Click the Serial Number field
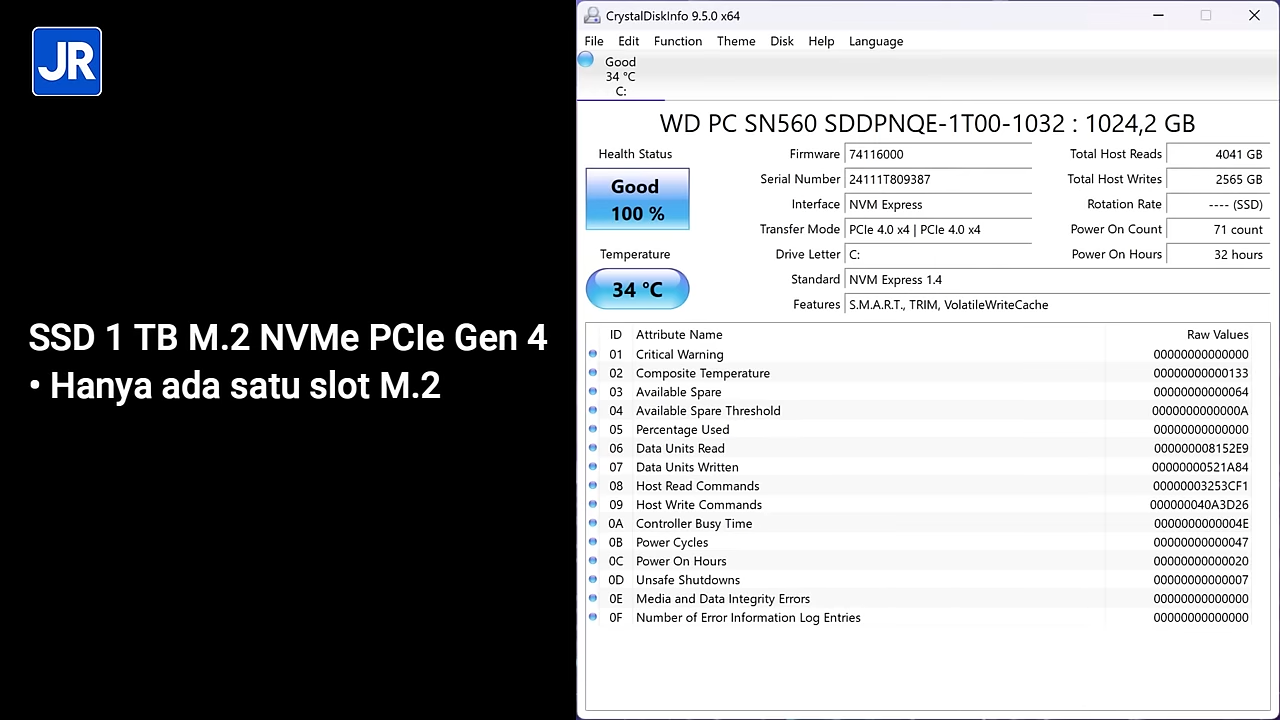 point(938,180)
